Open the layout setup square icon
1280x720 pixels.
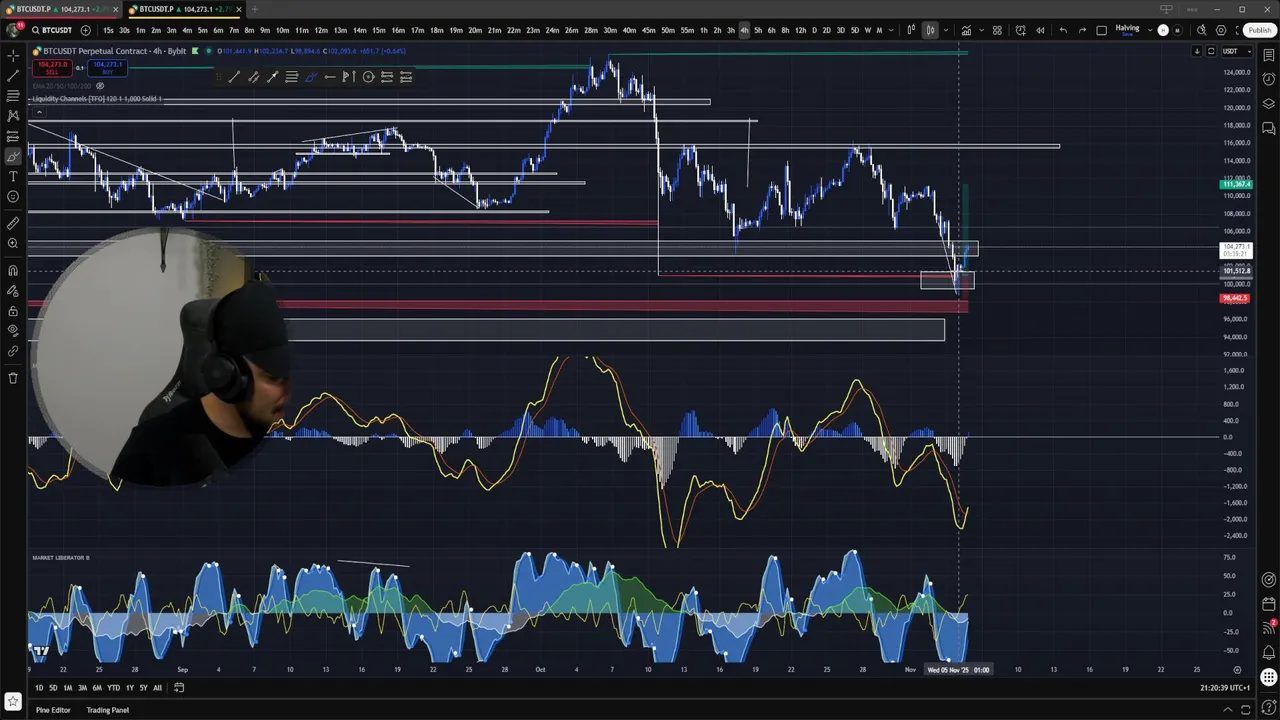click(1102, 30)
